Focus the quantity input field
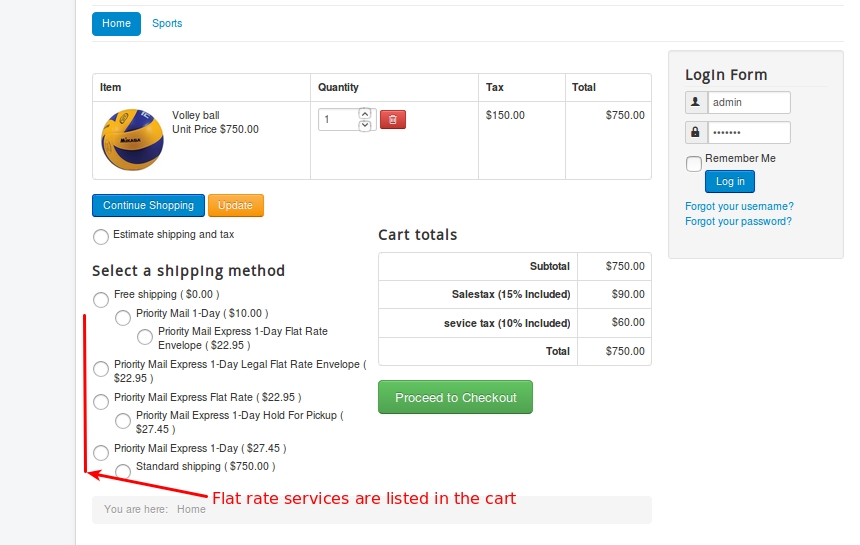This screenshot has height=545, width=860. tap(338, 120)
